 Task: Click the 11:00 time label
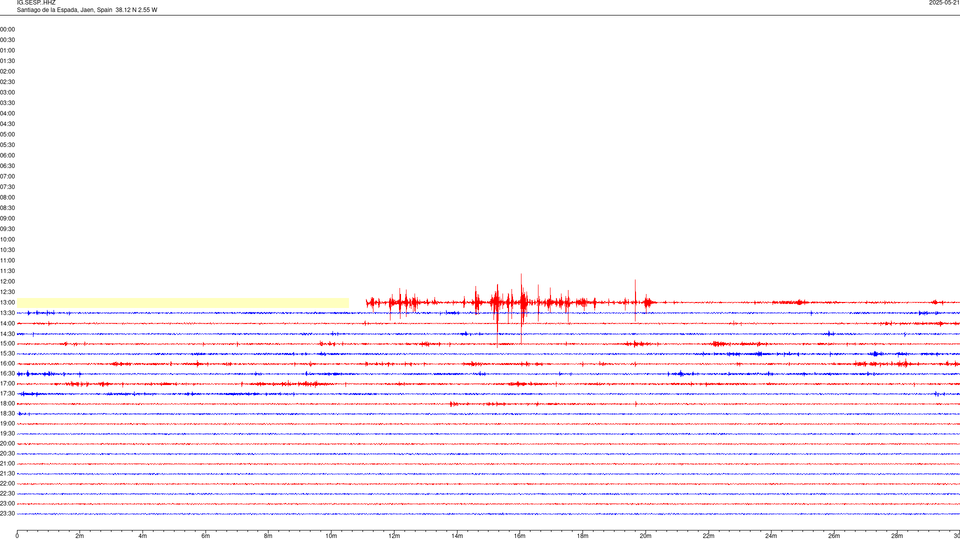(7, 260)
